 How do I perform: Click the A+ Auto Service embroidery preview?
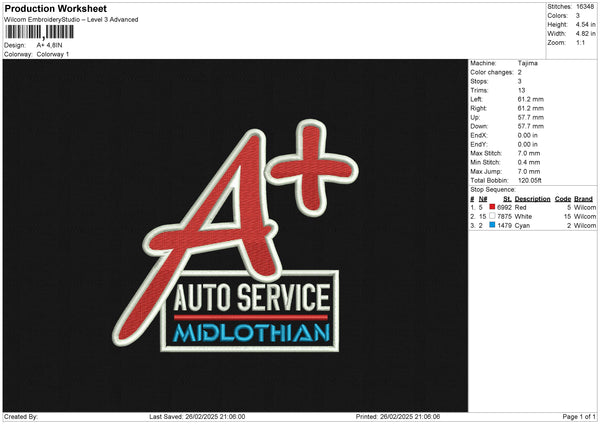pyautogui.click(x=235, y=236)
